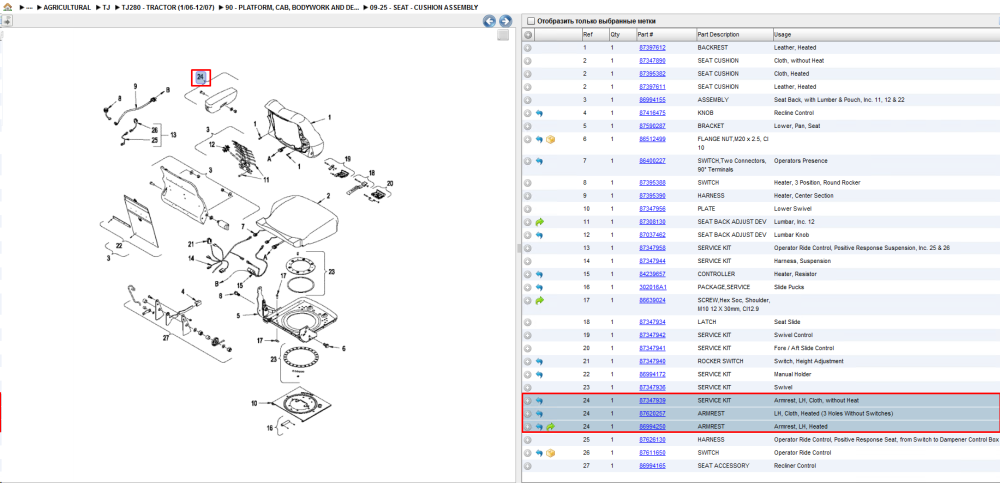Go to the Home icon in breadcrumb
1000x483 pixels.
[x=7, y=7]
